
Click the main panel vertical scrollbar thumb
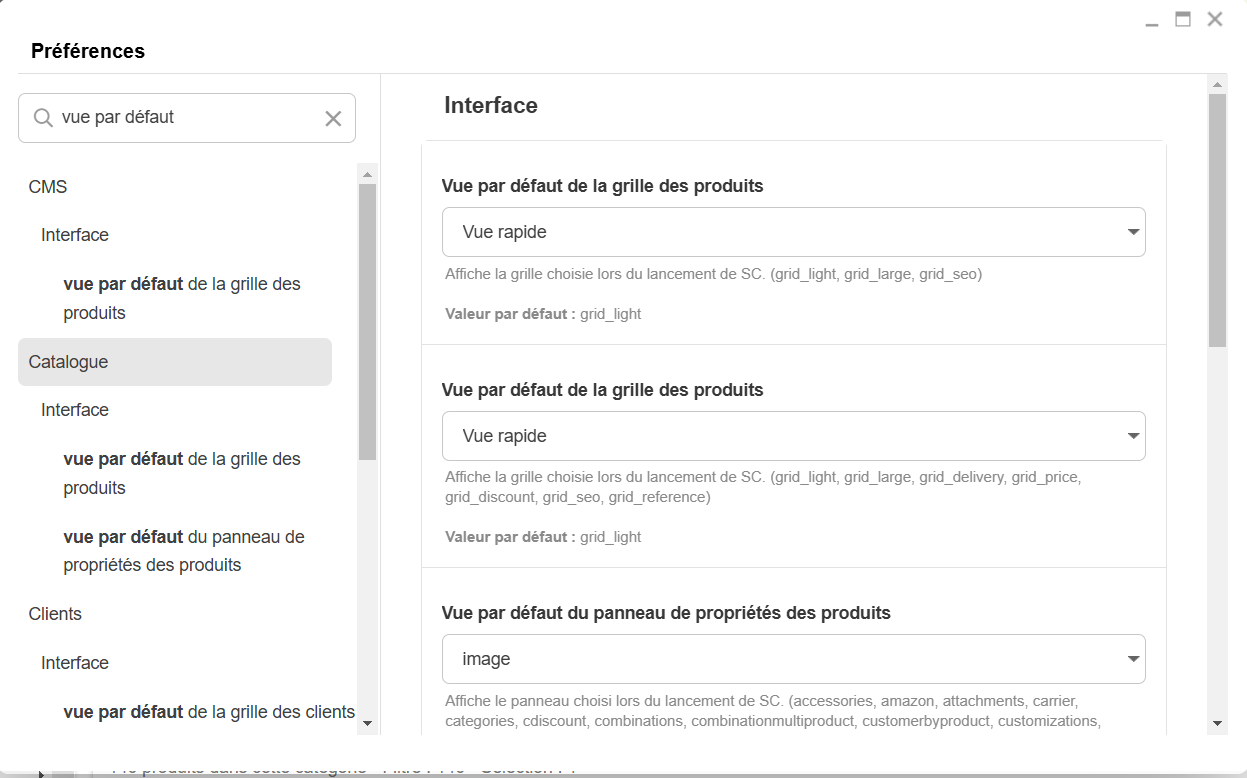pyautogui.click(x=1217, y=220)
